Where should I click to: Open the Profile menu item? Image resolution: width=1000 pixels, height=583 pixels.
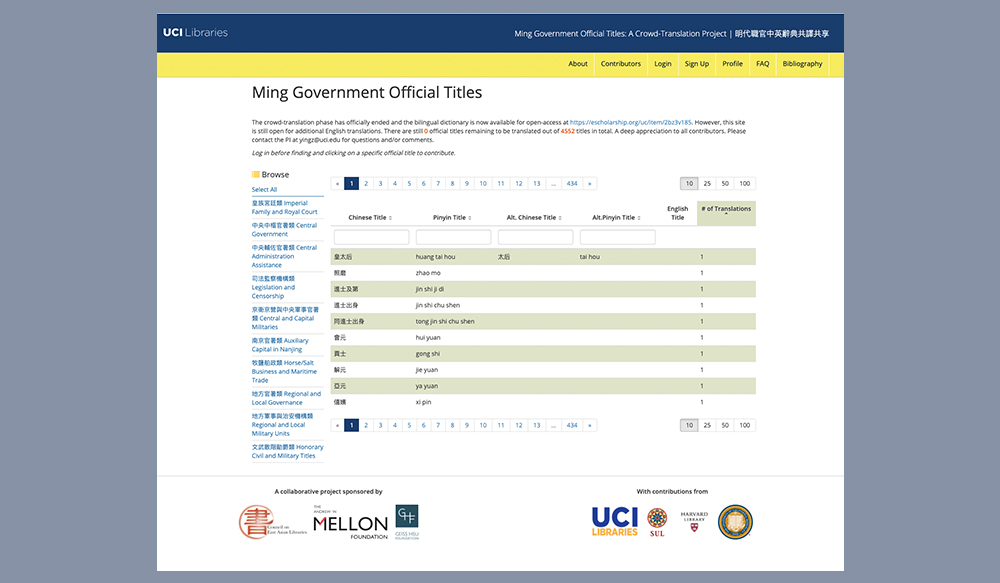pos(732,64)
